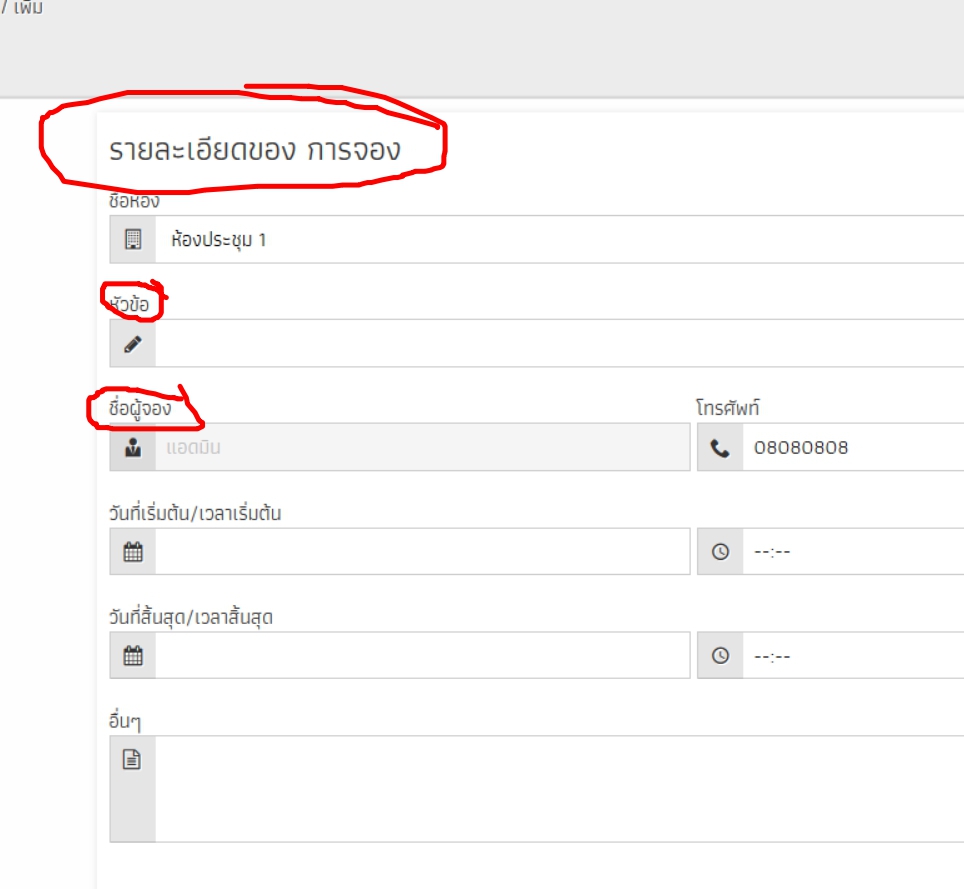Click the pencil icon for หัวข้อ
Screen dimensions: 964x889
point(133,344)
